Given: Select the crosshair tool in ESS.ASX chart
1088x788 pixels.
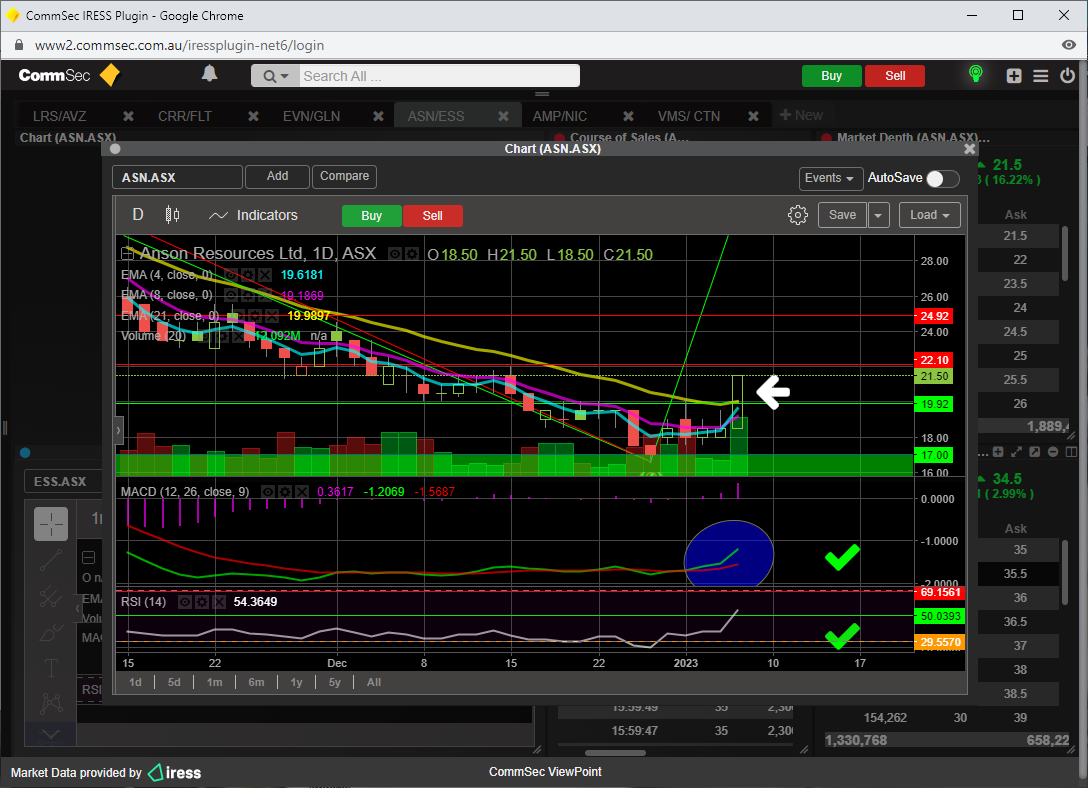Looking at the screenshot, I should [51, 524].
